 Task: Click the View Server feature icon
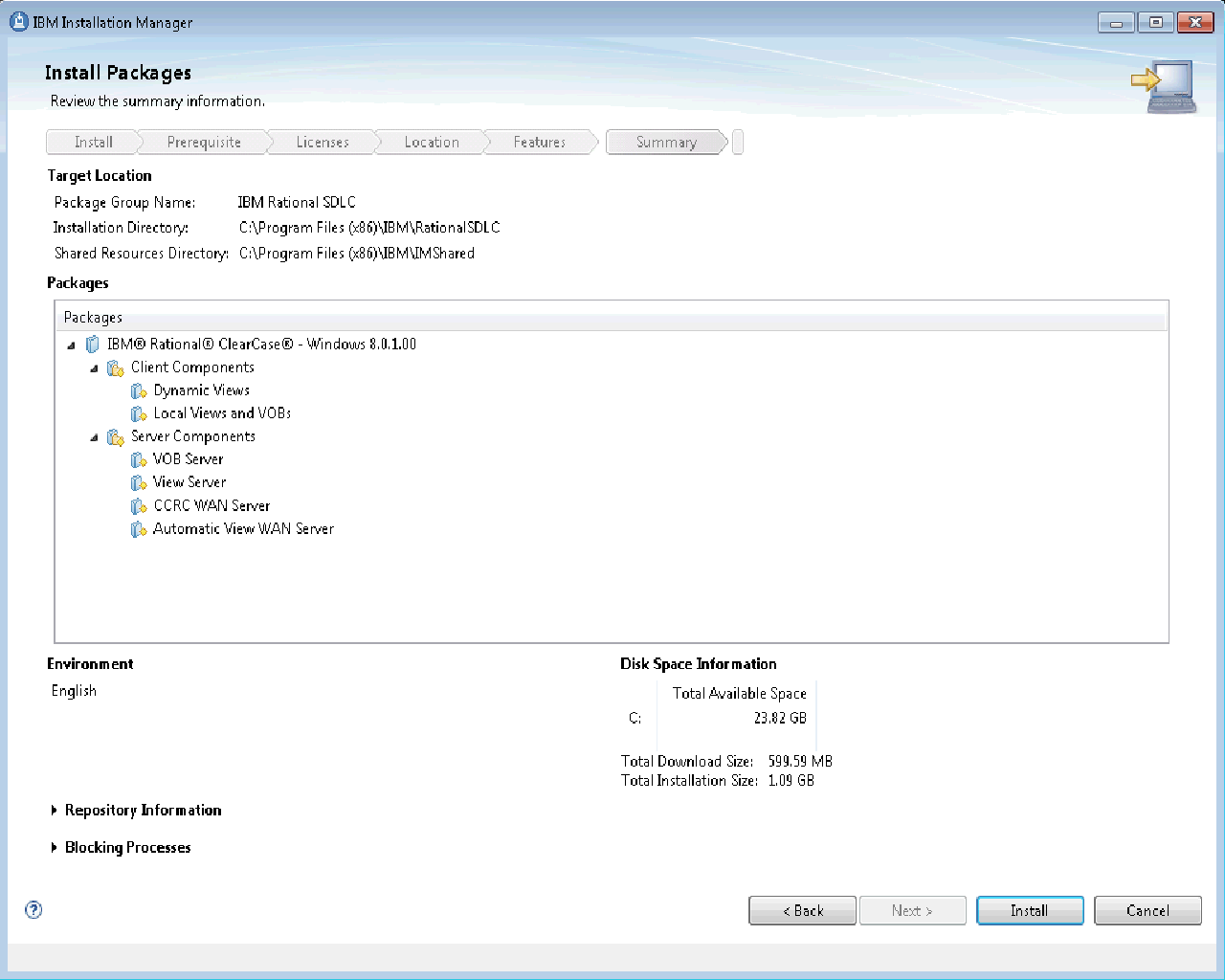[x=139, y=483]
